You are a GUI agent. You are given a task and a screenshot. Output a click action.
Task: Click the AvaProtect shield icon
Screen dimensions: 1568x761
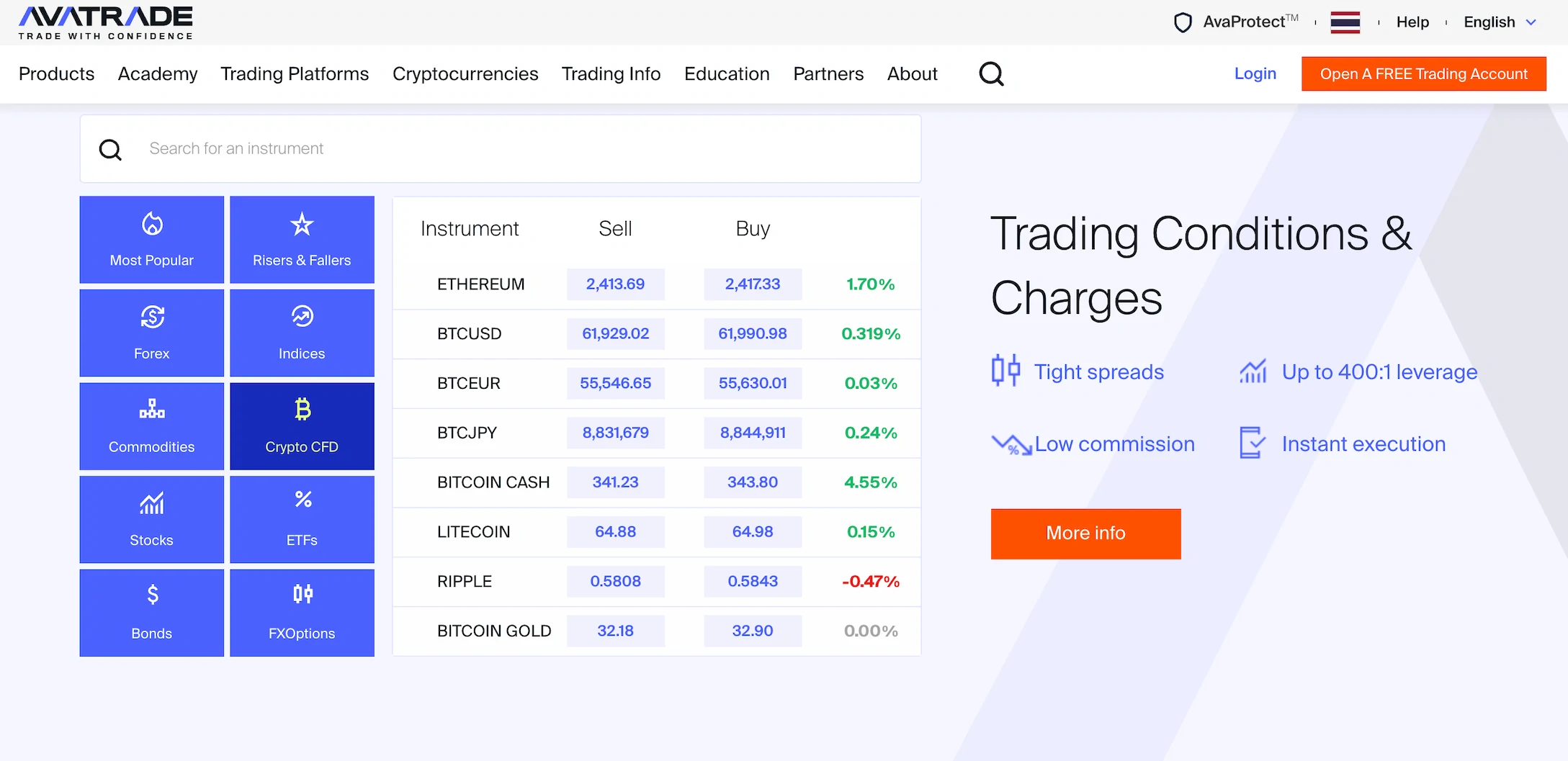pos(1183,22)
